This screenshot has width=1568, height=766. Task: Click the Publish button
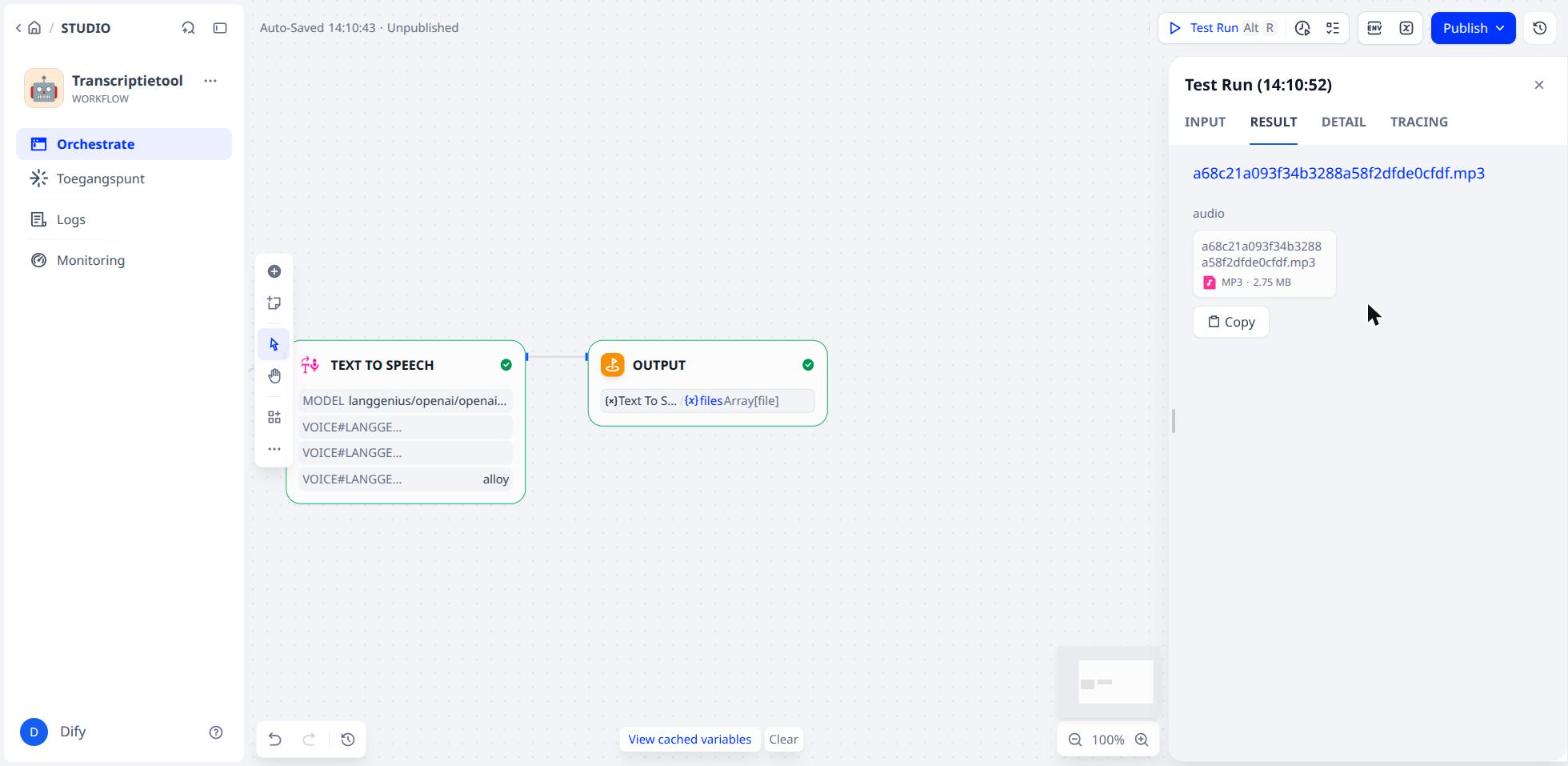click(x=1473, y=28)
